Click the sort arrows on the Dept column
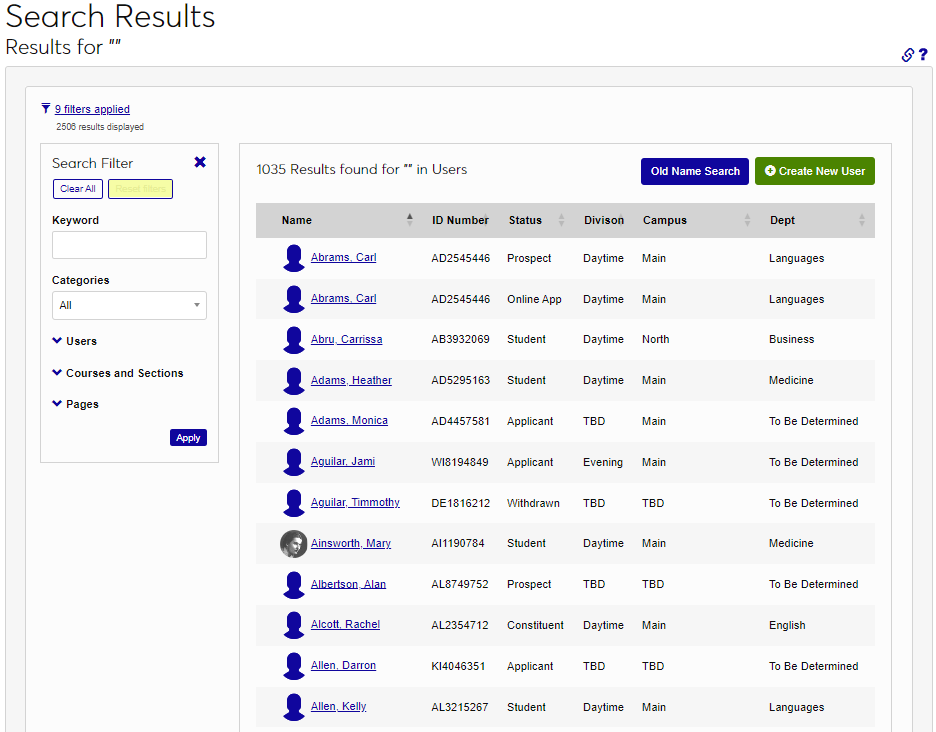This screenshot has height=732, width=936. coord(860,219)
